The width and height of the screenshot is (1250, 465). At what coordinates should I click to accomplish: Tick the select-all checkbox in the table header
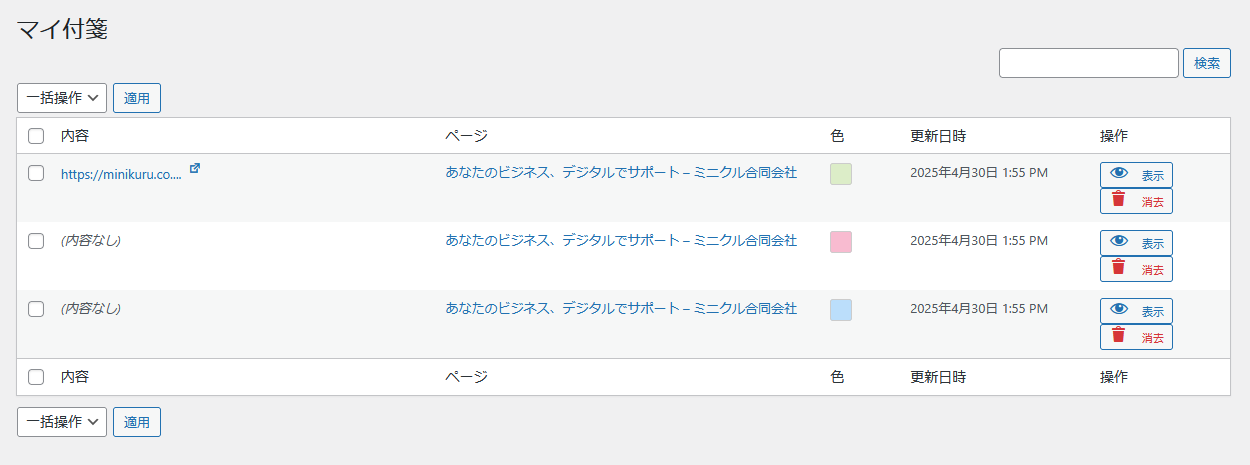tap(36, 136)
